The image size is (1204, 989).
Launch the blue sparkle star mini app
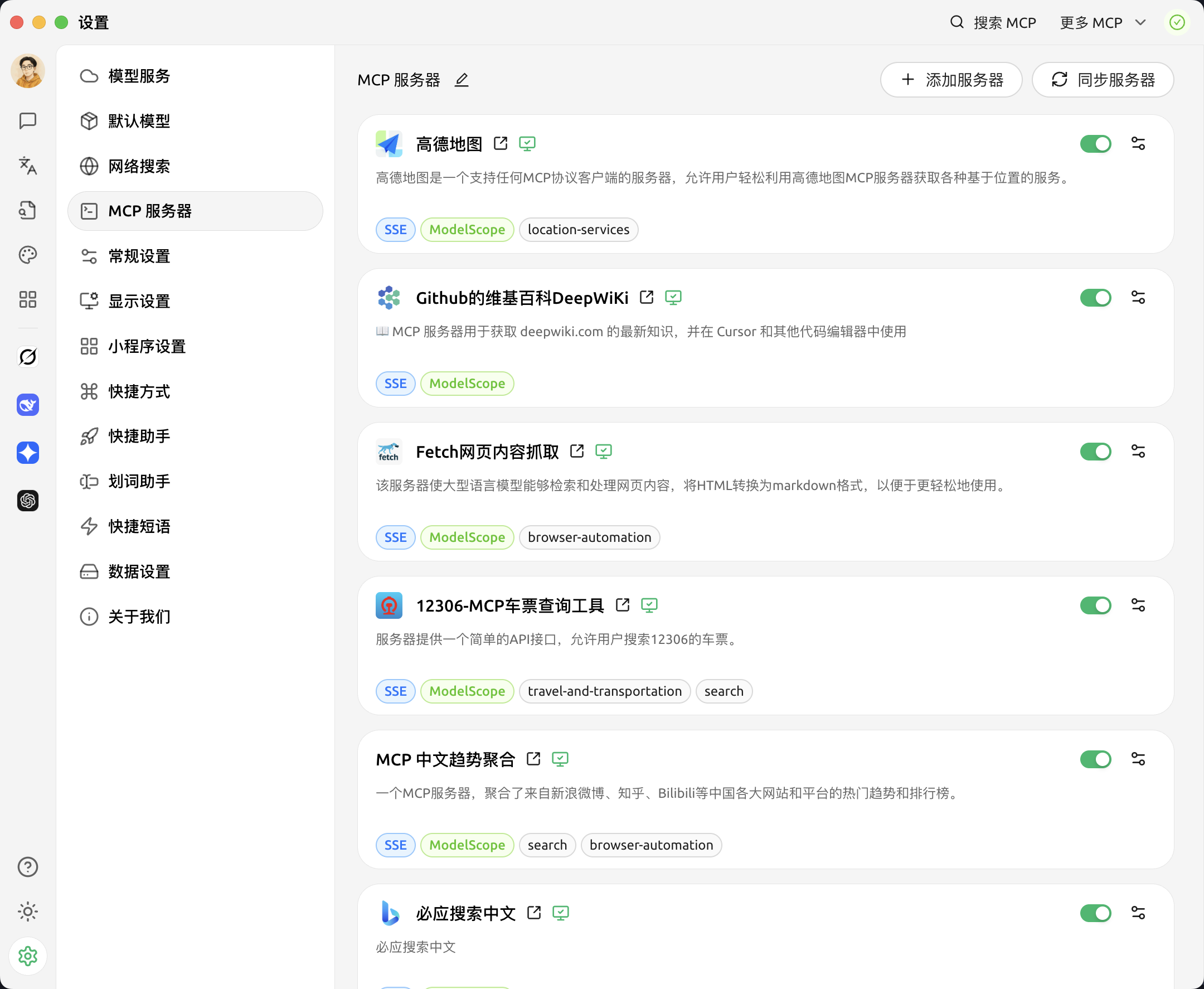coord(27,453)
